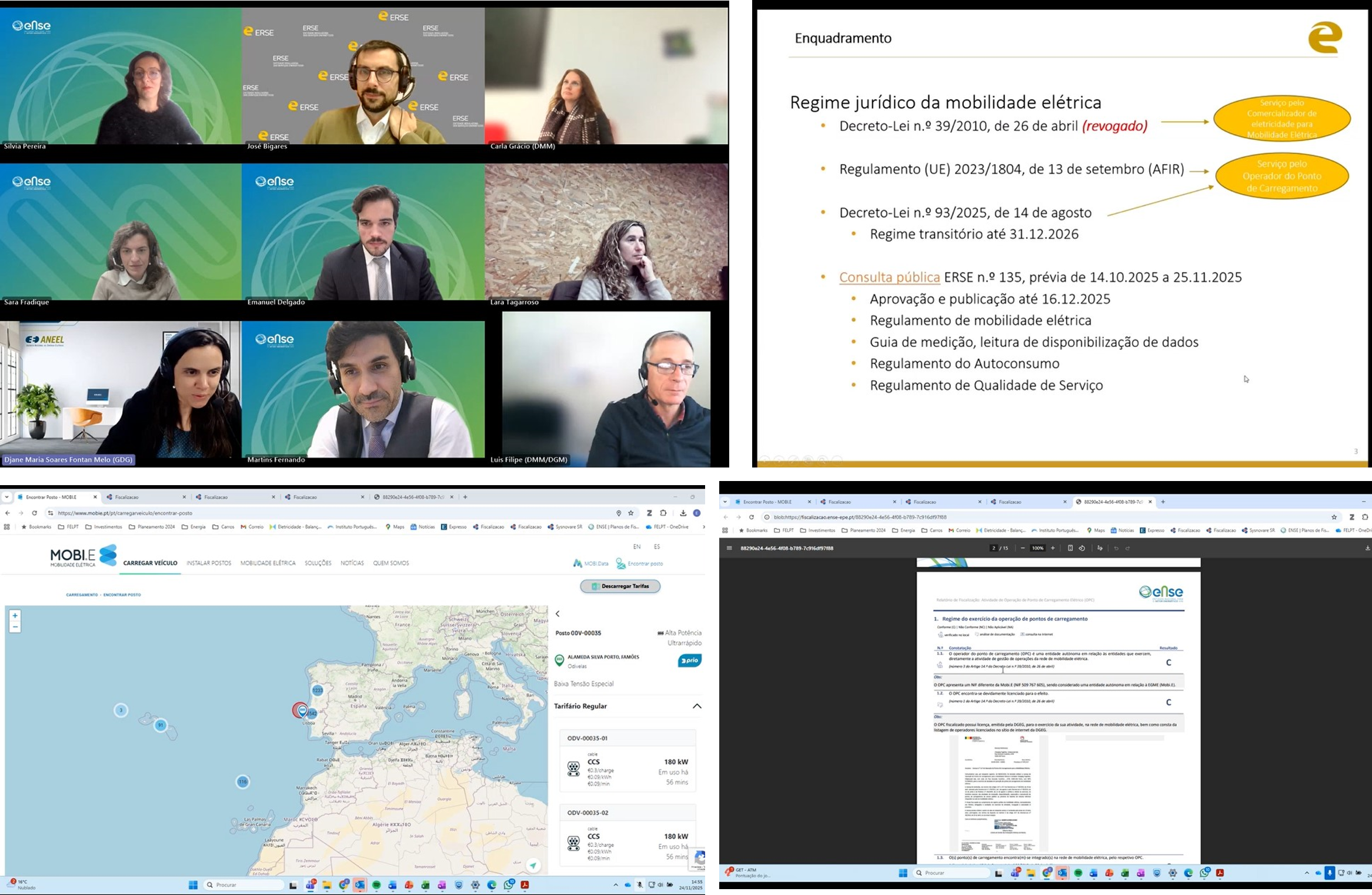1372x895 pixels.
Task: Toggle the PDF viewer sidebar menu
Action: point(729,548)
